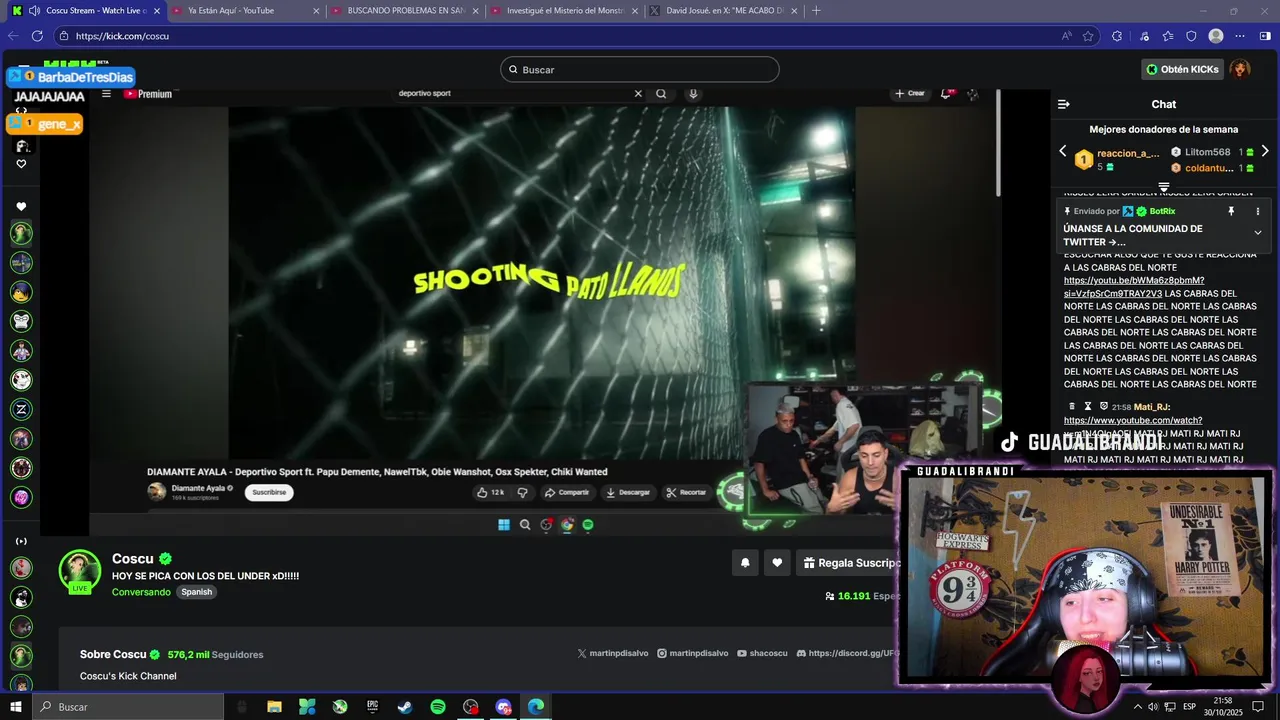
Task: Click the Obtén KICKs button
Action: click(1183, 69)
